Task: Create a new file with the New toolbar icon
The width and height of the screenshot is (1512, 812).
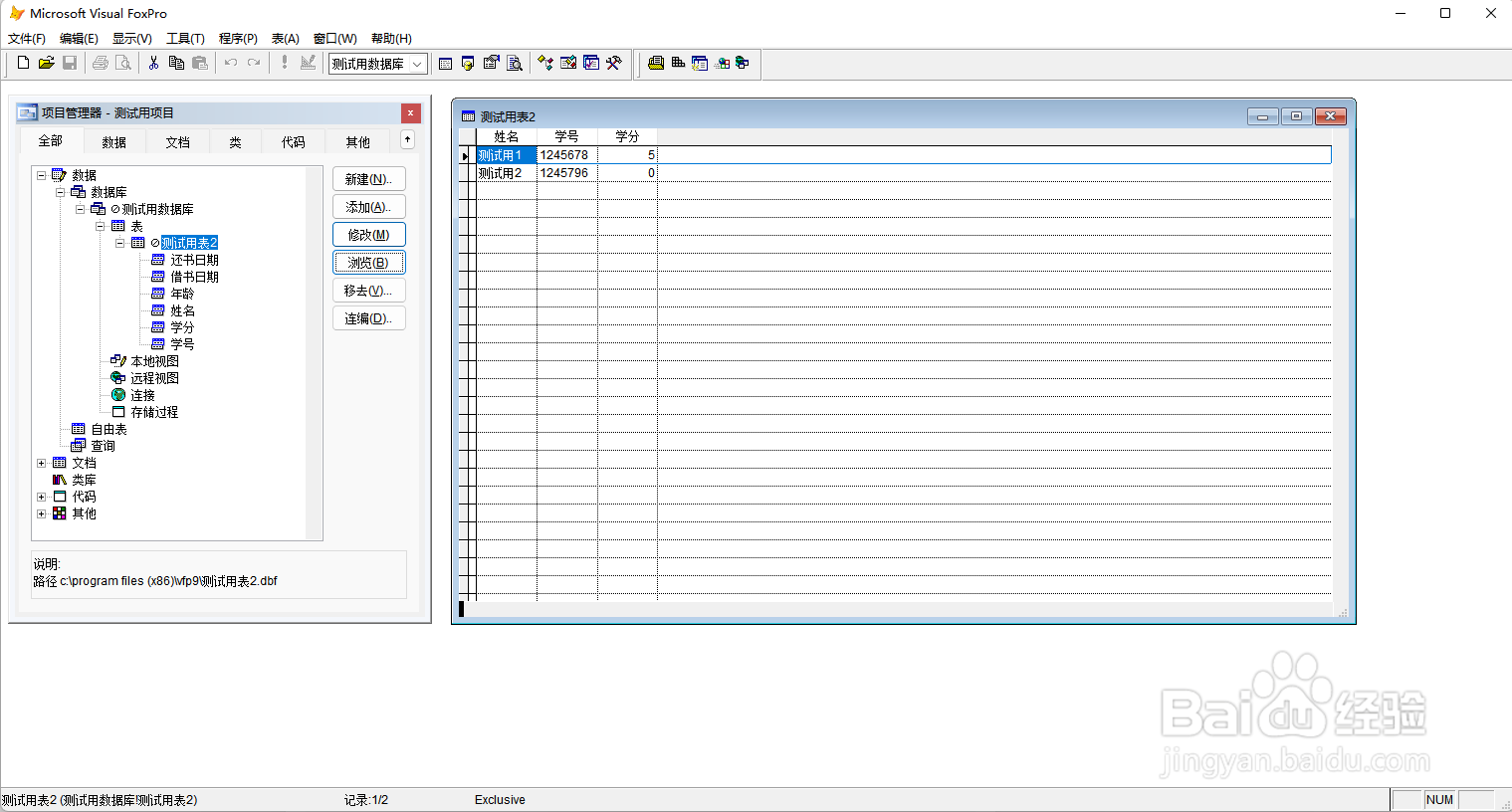Action: click(23, 63)
